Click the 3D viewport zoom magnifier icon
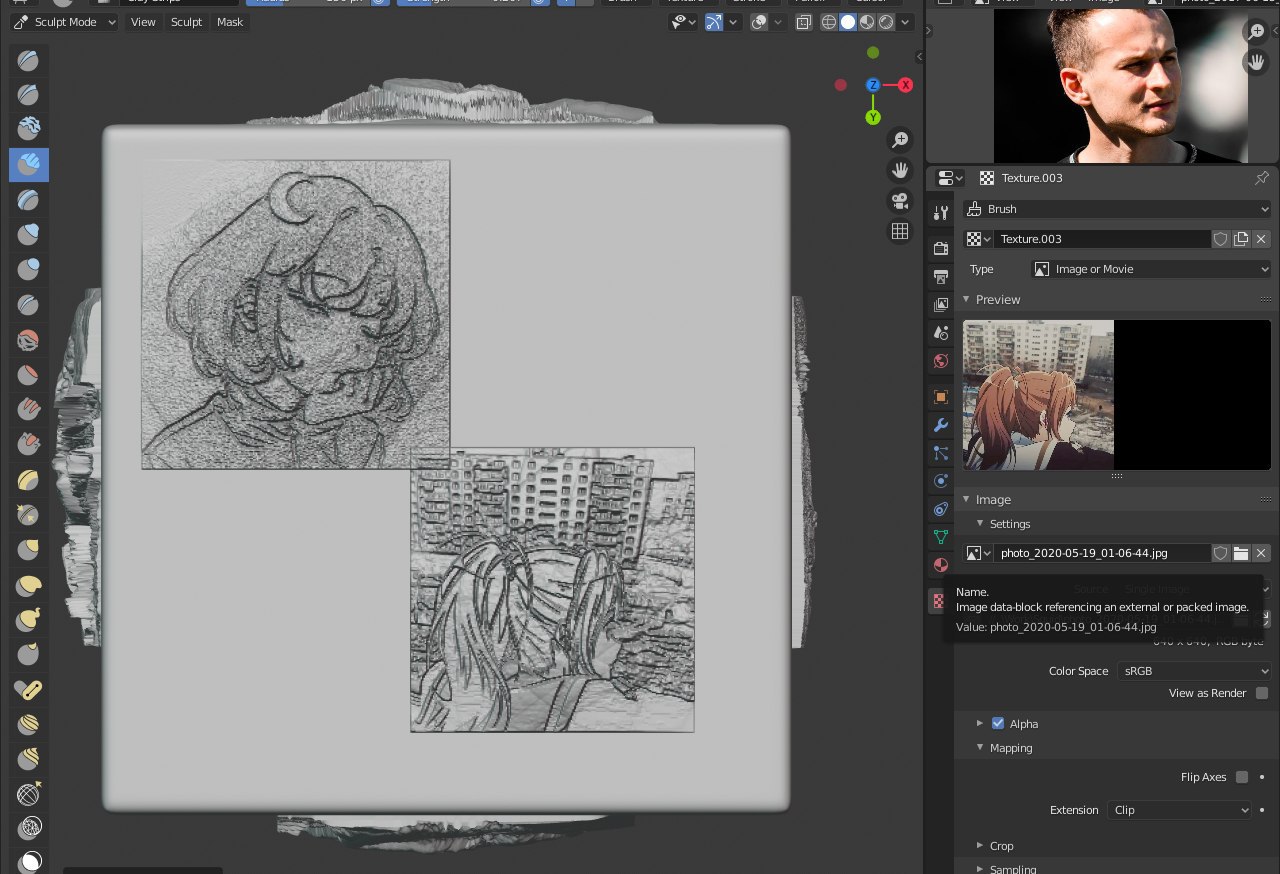Viewport: 1280px width, 874px height. (x=900, y=139)
